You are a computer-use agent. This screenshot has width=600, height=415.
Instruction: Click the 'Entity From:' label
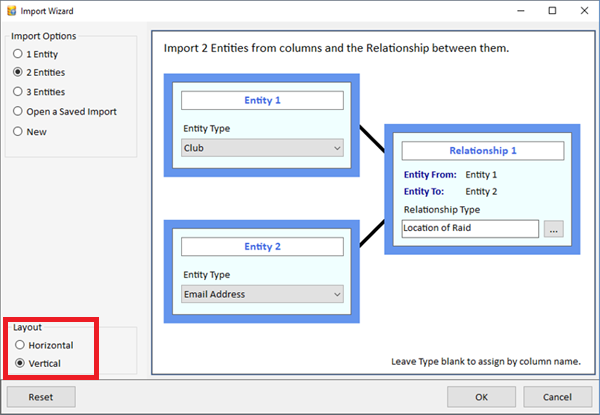point(430,174)
